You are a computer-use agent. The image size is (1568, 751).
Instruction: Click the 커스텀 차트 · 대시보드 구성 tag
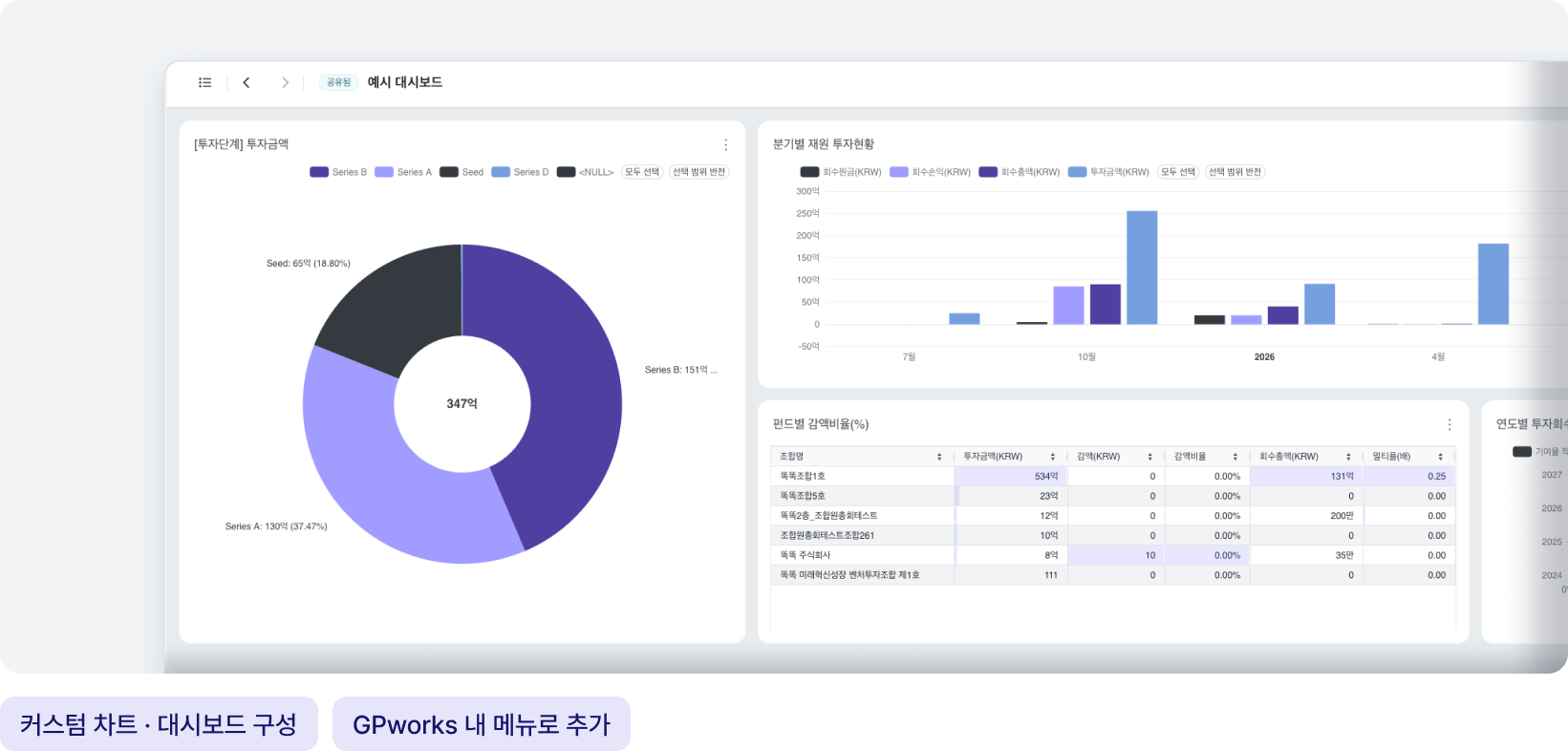coord(159,724)
